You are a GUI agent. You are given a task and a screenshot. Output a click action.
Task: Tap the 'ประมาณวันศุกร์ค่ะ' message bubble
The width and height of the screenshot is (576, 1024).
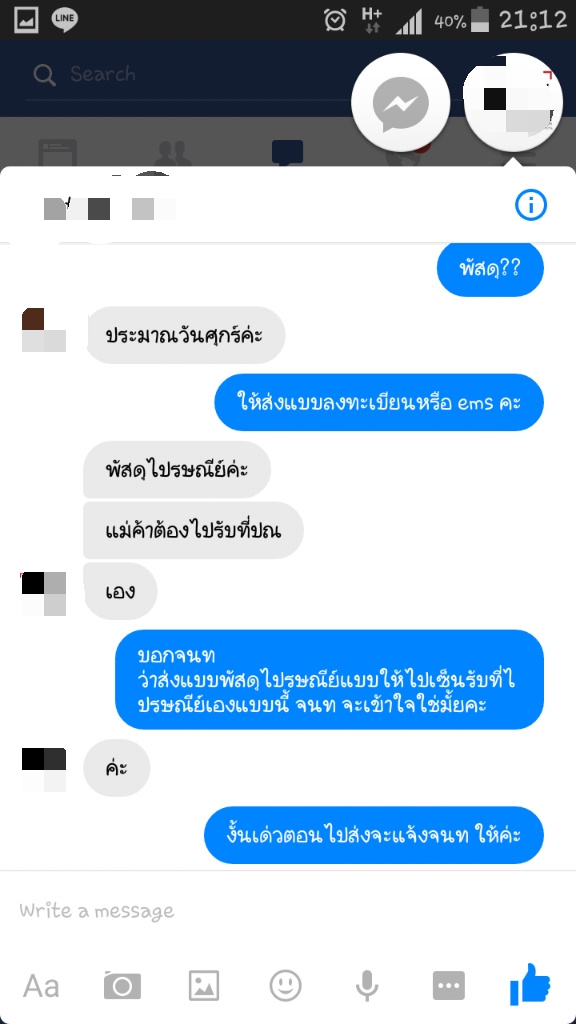click(184, 335)
